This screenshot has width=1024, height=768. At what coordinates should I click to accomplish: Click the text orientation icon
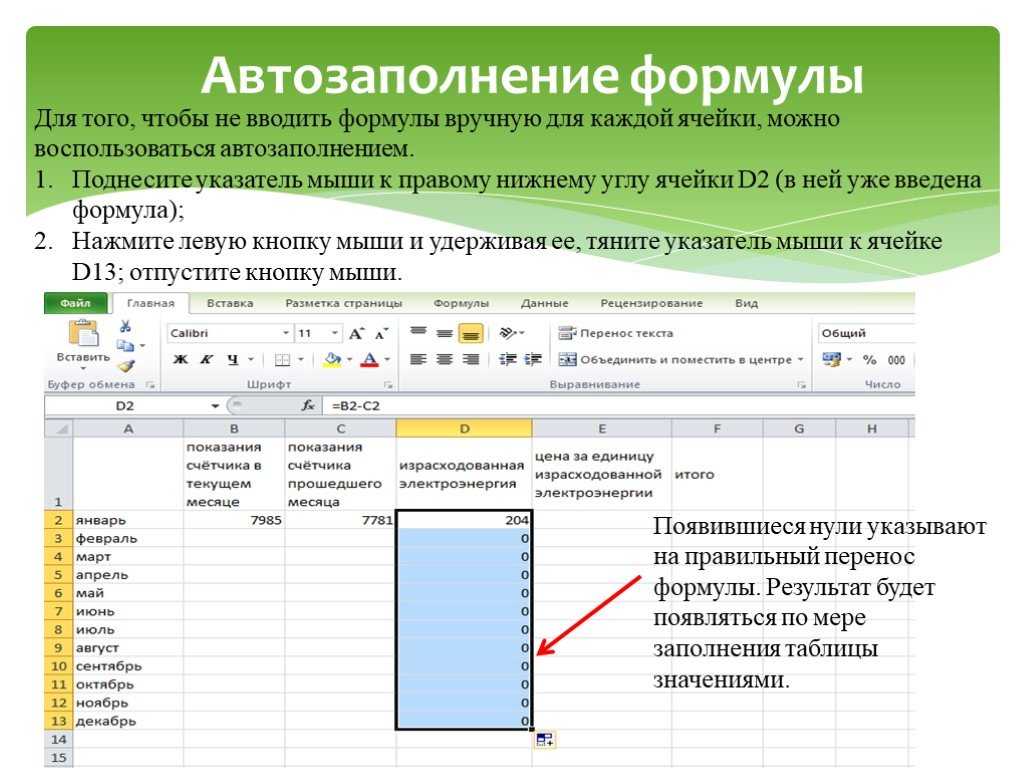tap(509, 333)
